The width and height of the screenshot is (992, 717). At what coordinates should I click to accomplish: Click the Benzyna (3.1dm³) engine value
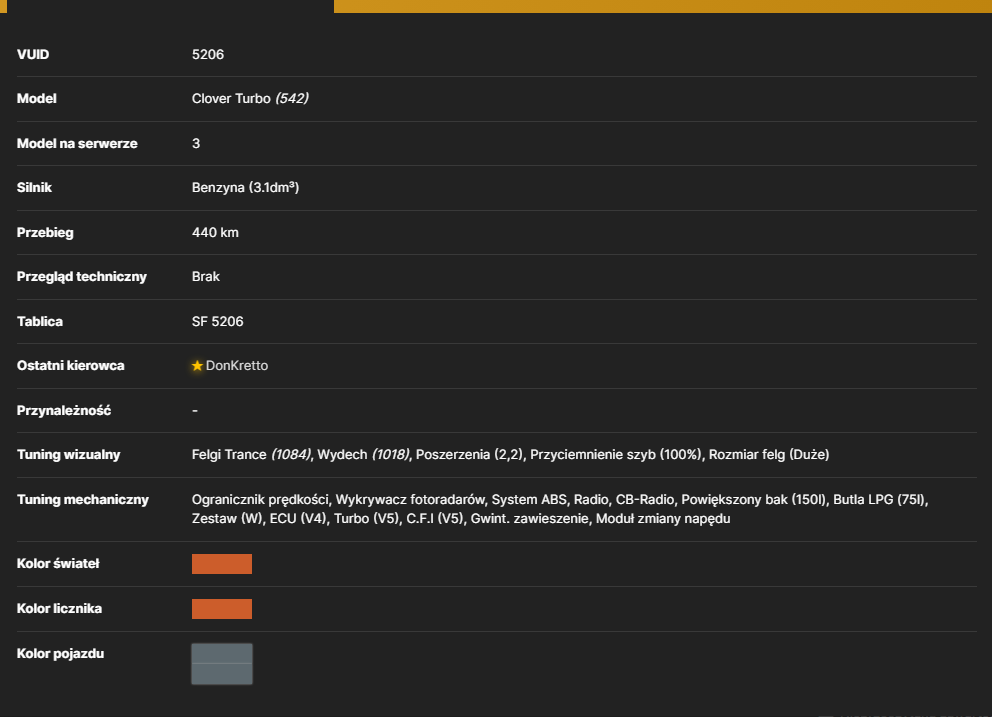[245, 187]
